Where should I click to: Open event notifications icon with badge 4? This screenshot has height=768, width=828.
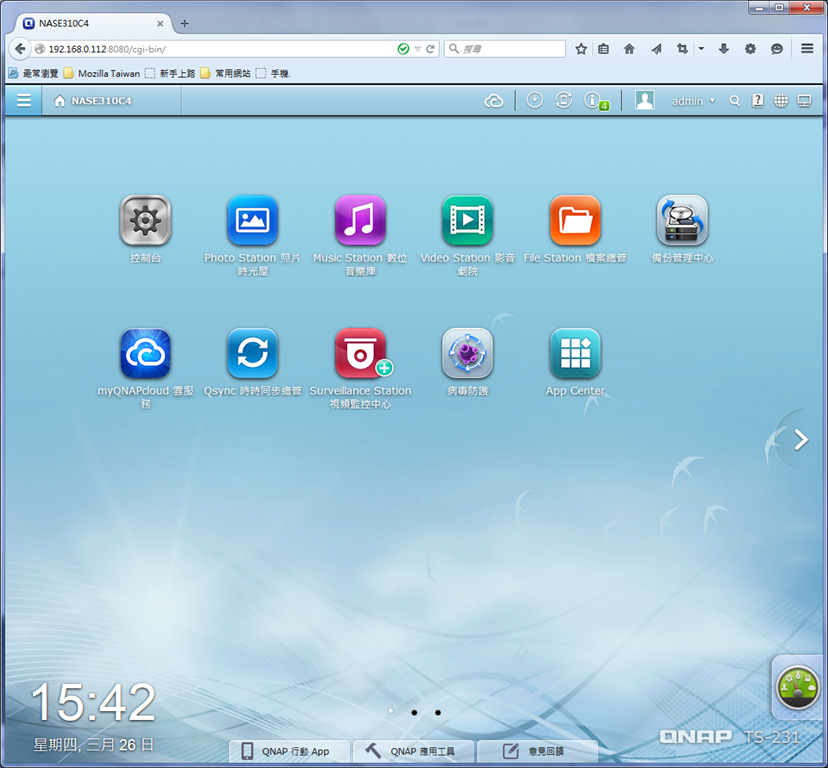(596, 101)
